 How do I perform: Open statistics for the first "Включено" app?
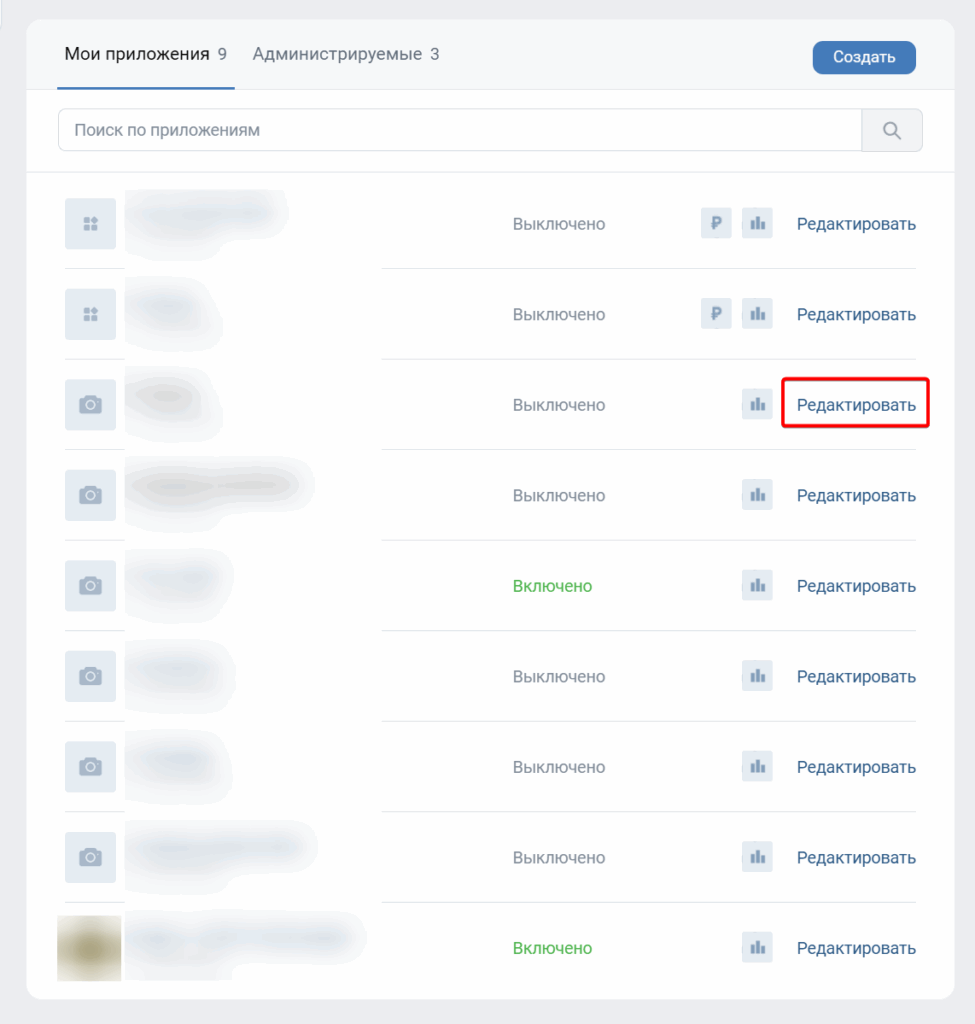tap(757, 586)
